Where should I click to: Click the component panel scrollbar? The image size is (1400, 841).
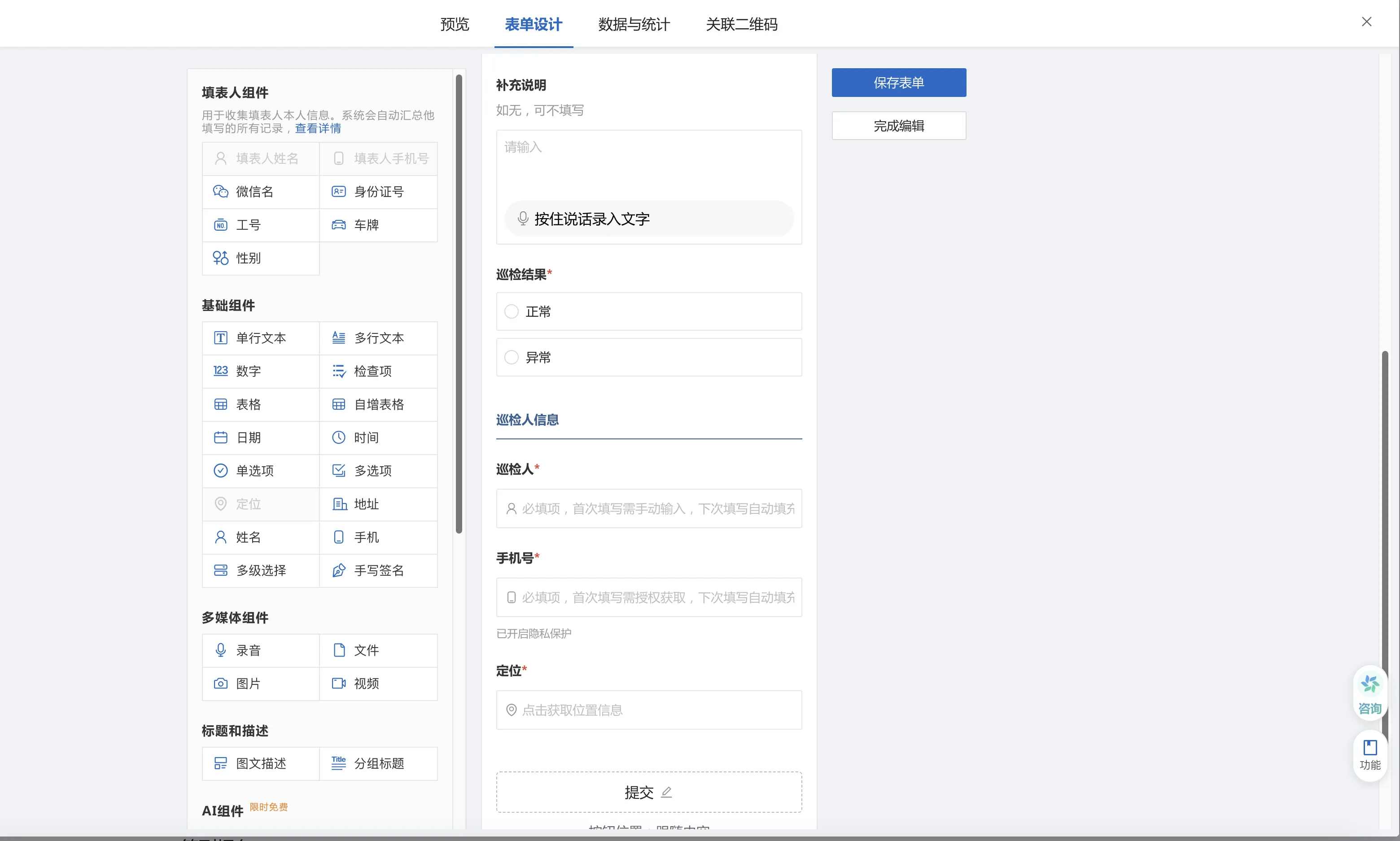459,304
